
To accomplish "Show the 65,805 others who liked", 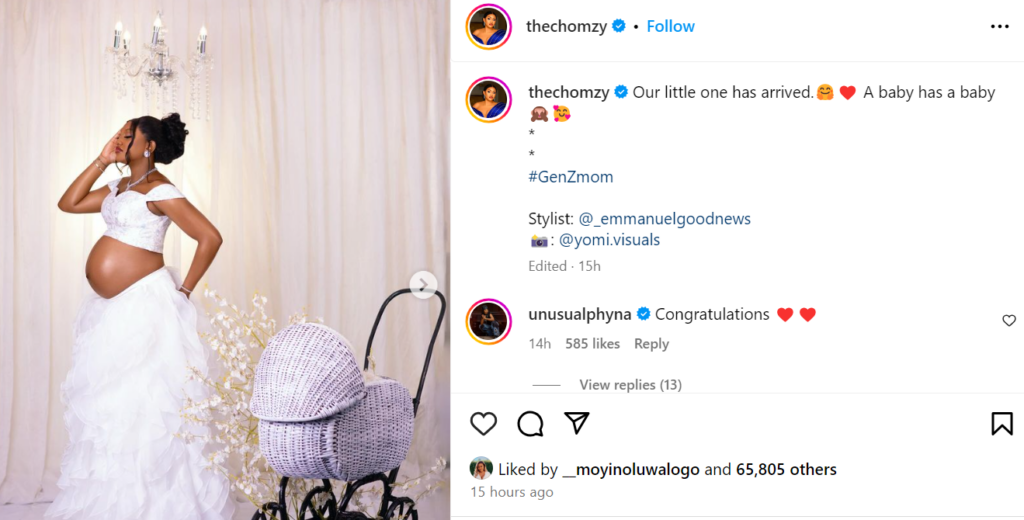I will click(x=786, y=469).
